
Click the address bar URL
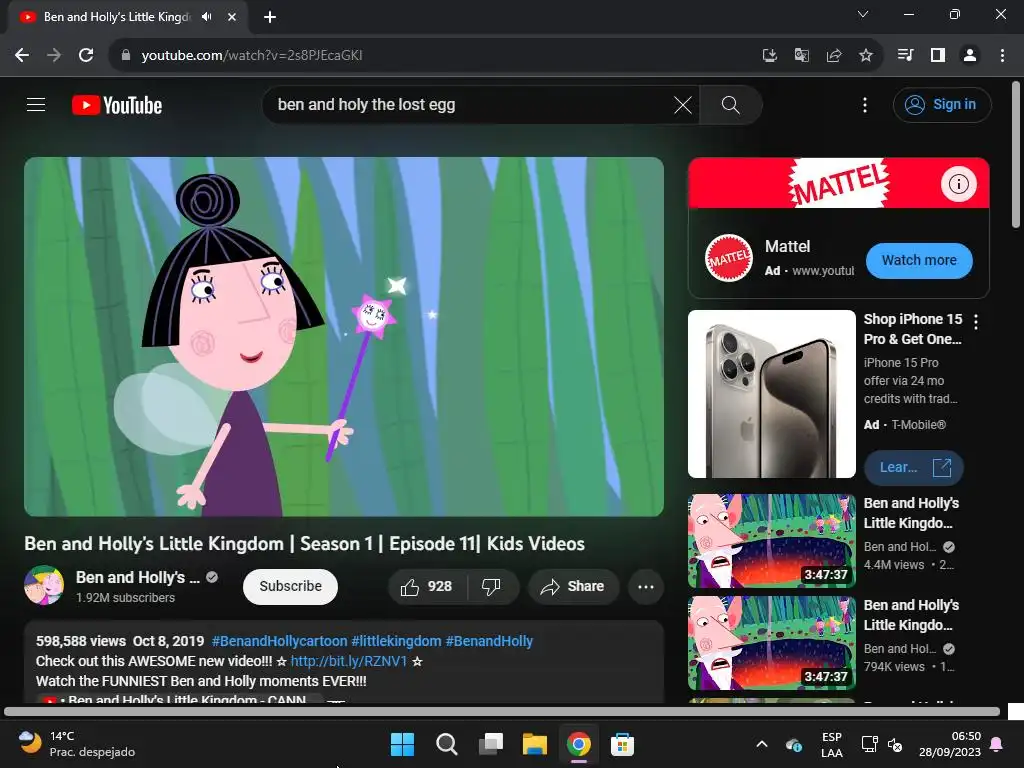[x=252, y=56]
